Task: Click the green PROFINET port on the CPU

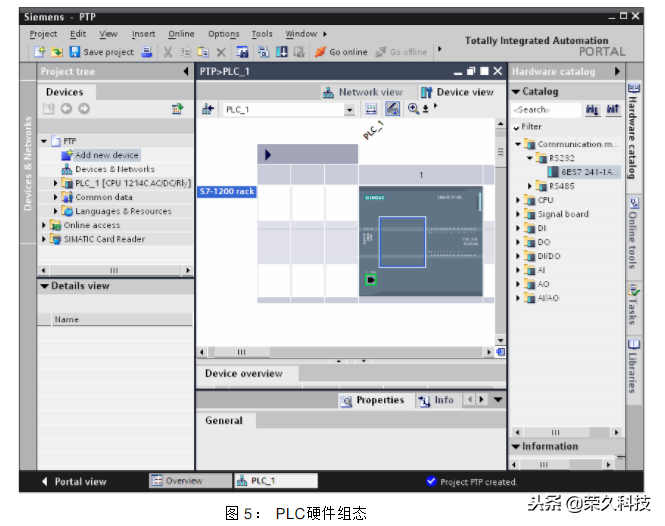Action: [x=371, y=280]
